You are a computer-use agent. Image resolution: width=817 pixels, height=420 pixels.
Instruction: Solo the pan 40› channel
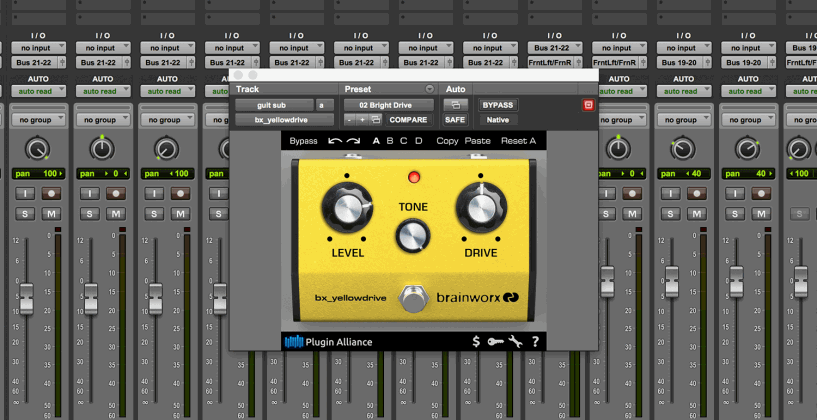[x=735, y=214]
